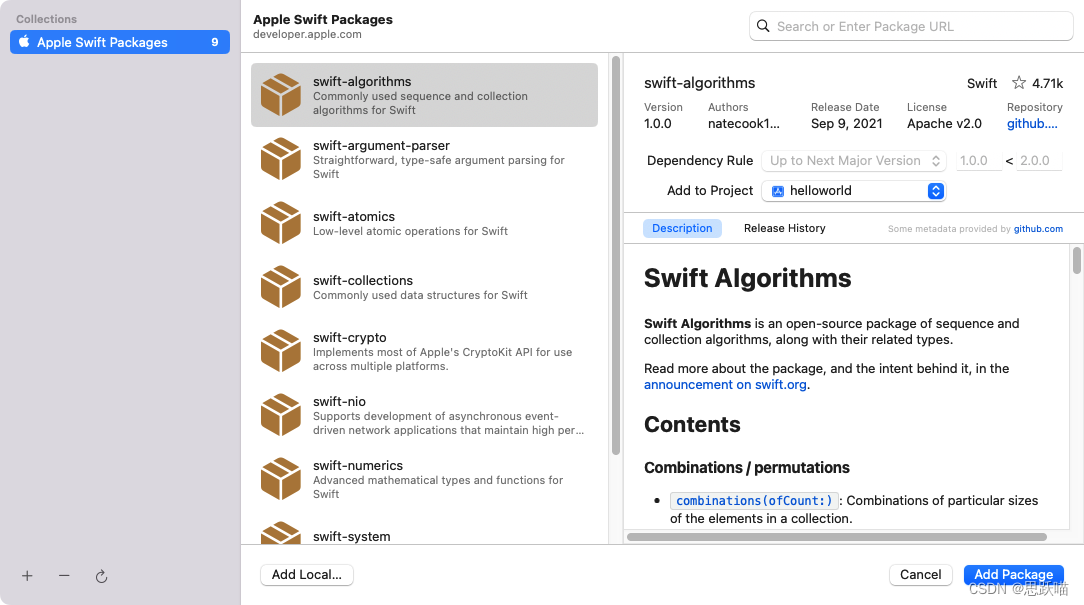Open the github repository link
This screenshot has width=1084, height=605.
coord(1032,124)
